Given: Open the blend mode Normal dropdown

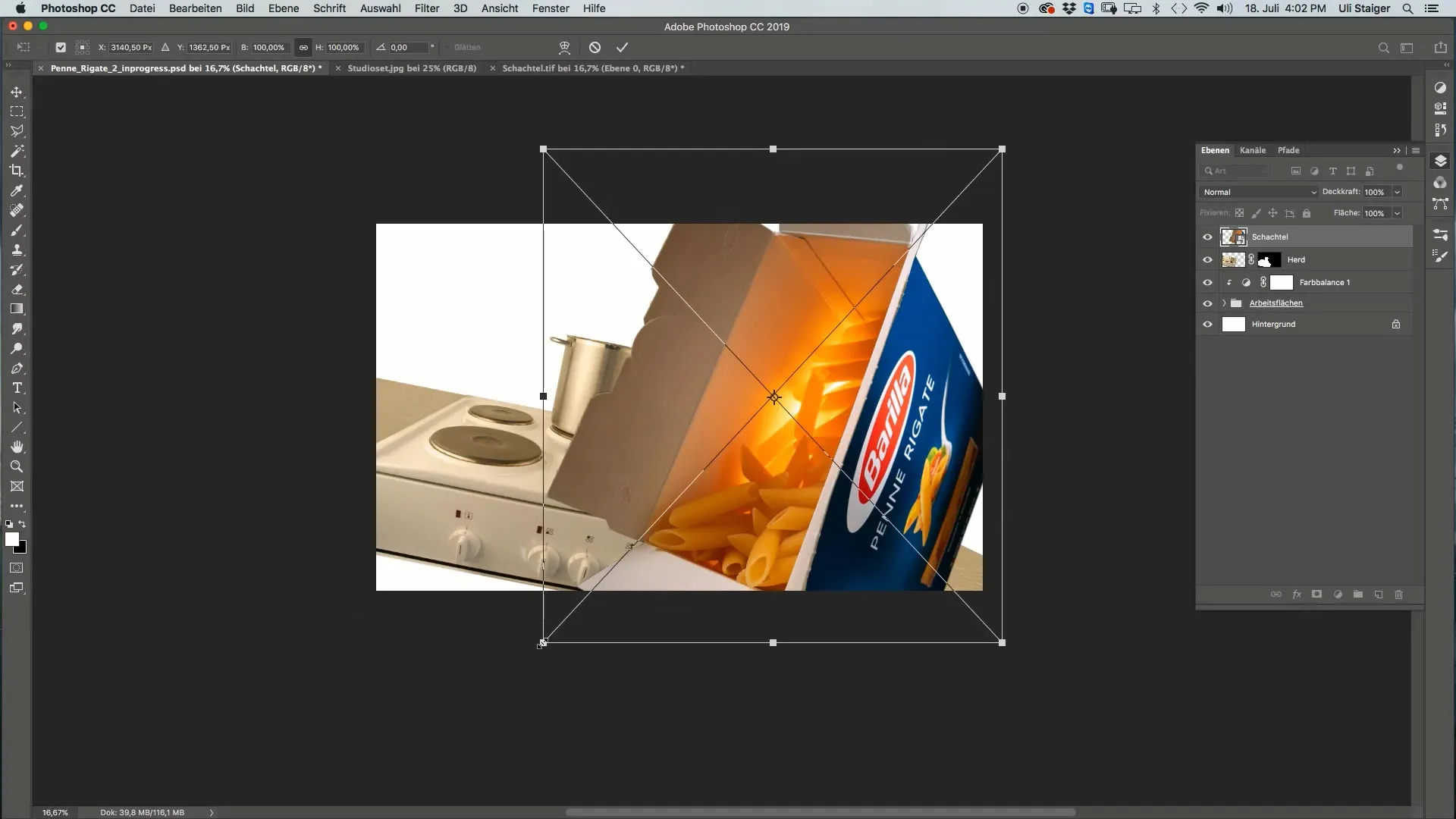Looking at the screenshot, I should pyautogui.click(x=1259, y=192).
